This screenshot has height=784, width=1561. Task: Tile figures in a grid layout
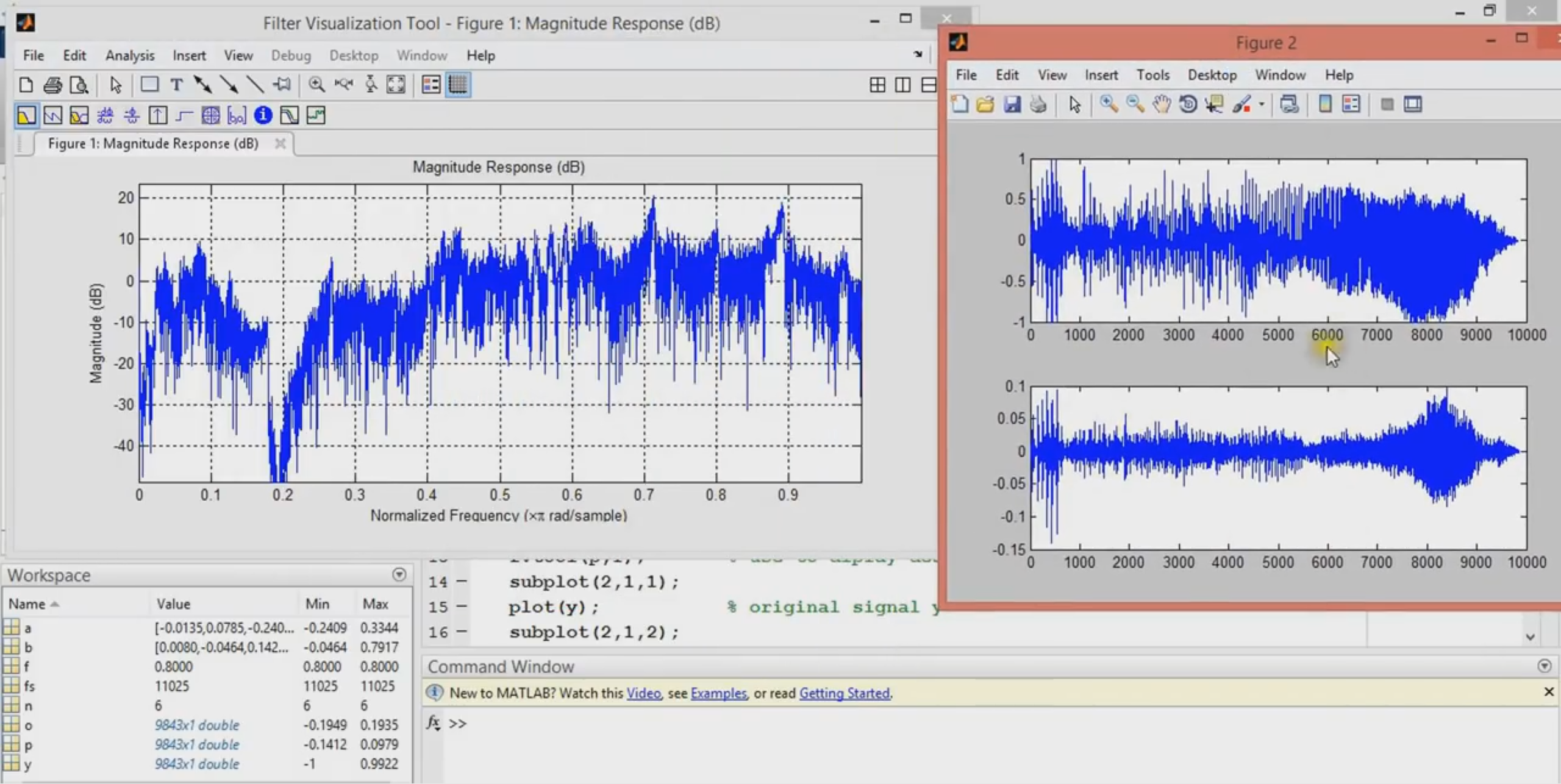click(x=877, y=85)
